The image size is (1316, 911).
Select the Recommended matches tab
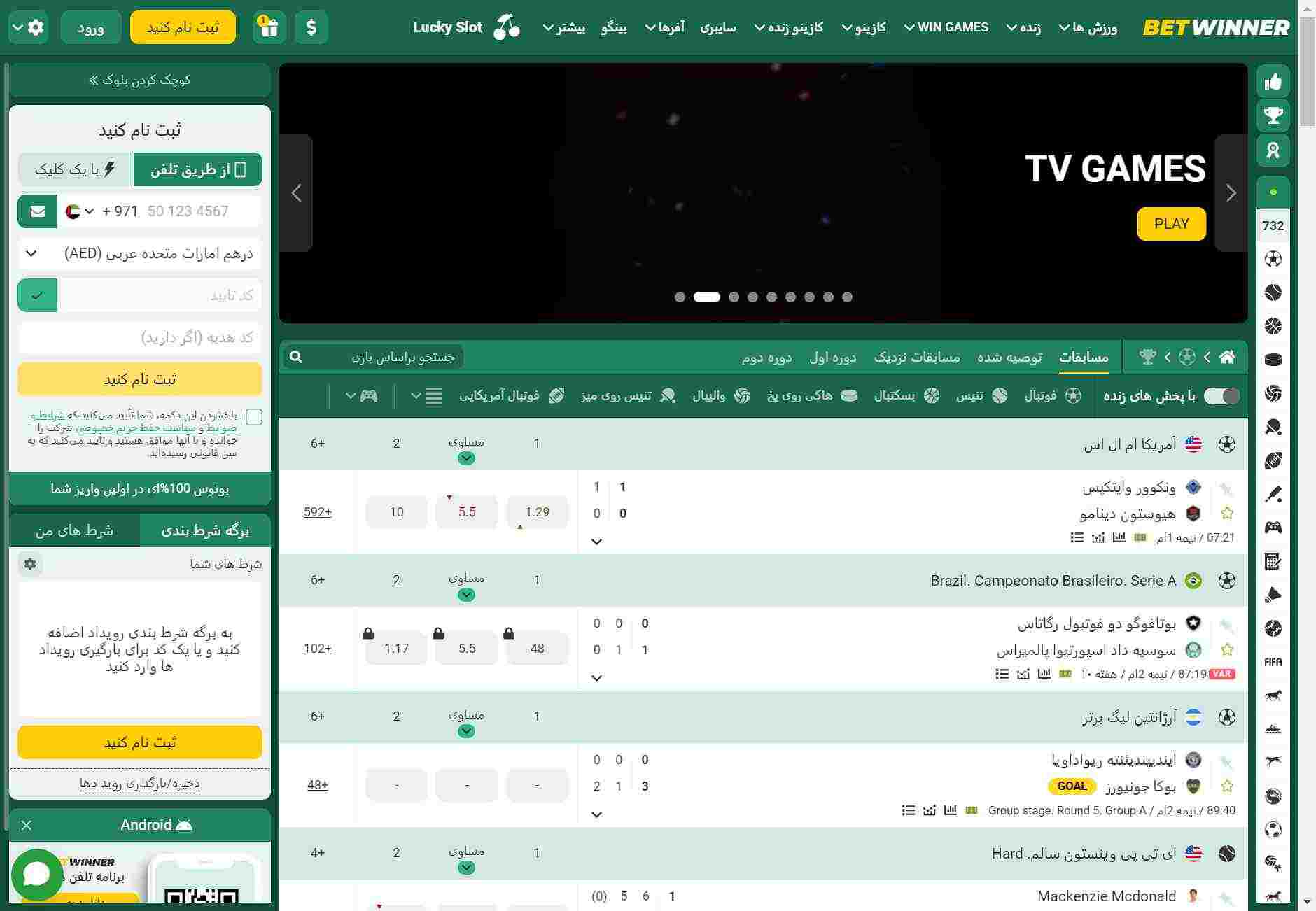click(x=1009, y=358)
